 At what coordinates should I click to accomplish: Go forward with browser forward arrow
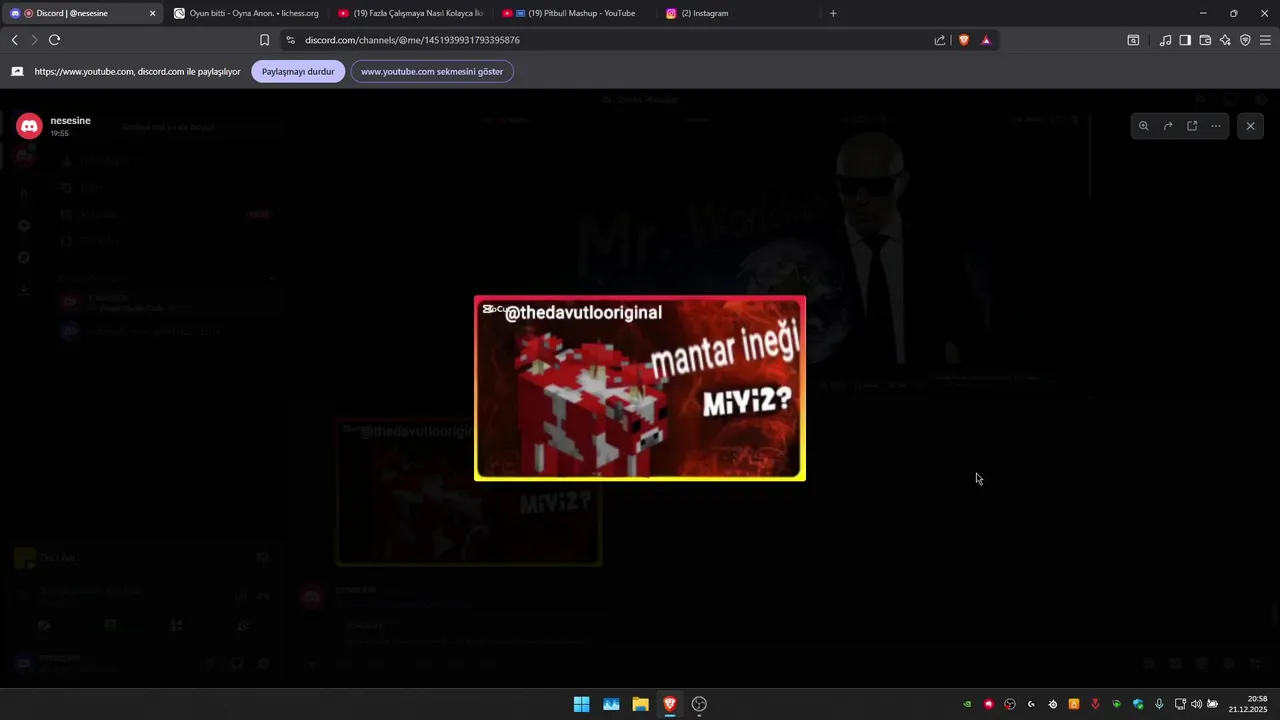pyautogui.click(x=34, y=40)
